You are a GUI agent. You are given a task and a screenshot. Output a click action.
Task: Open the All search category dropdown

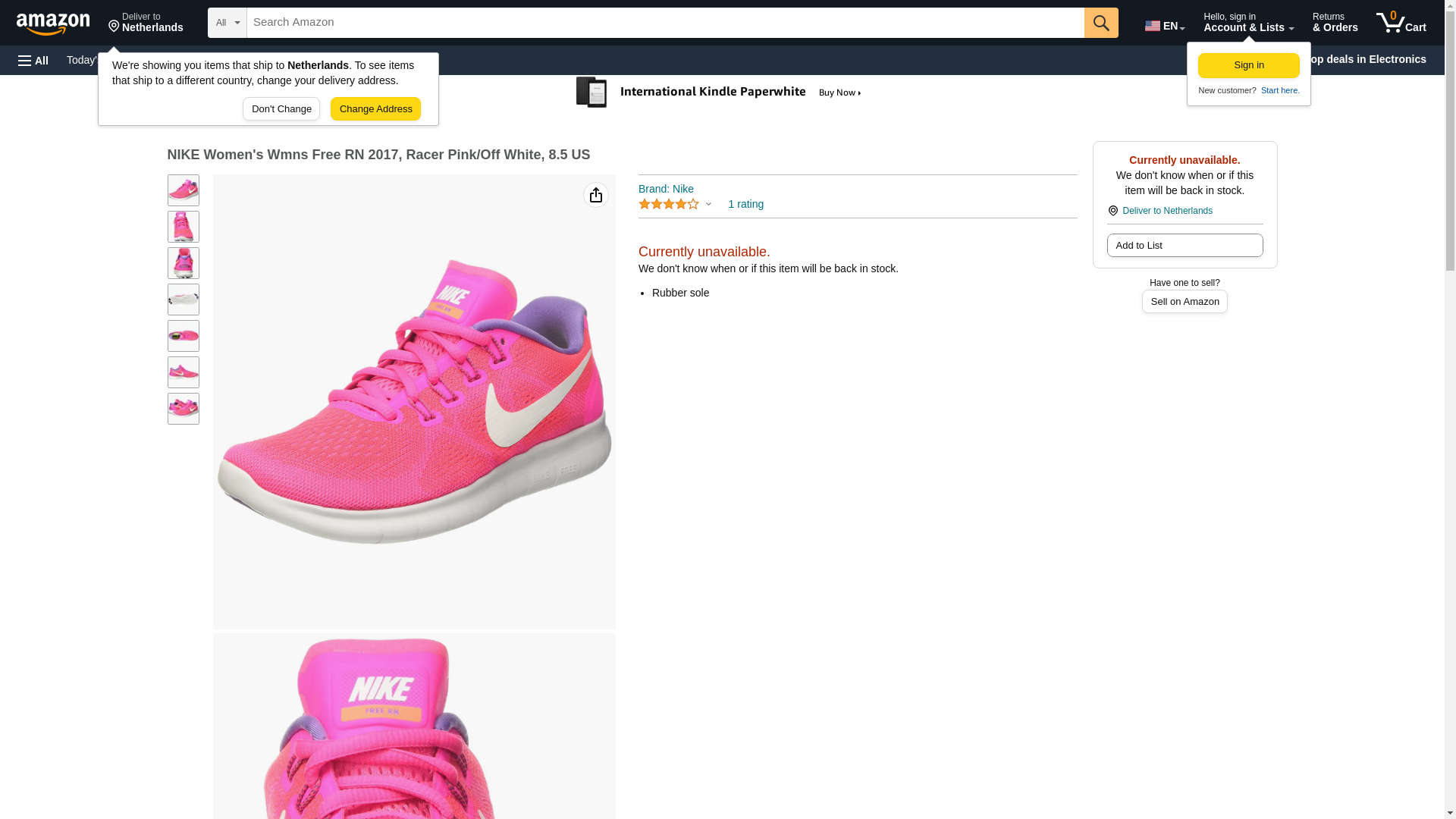(227, 23)
